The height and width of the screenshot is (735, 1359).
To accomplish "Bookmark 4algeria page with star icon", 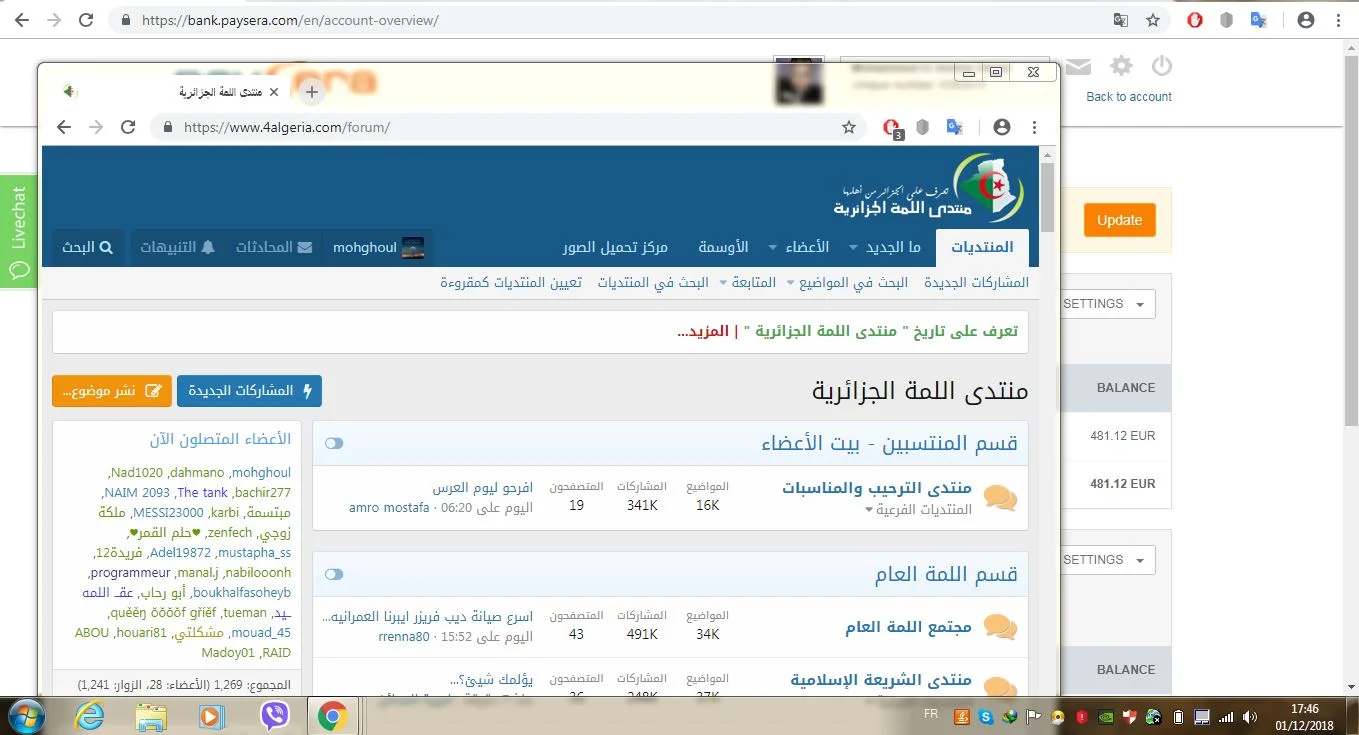I will pos(849,127).
